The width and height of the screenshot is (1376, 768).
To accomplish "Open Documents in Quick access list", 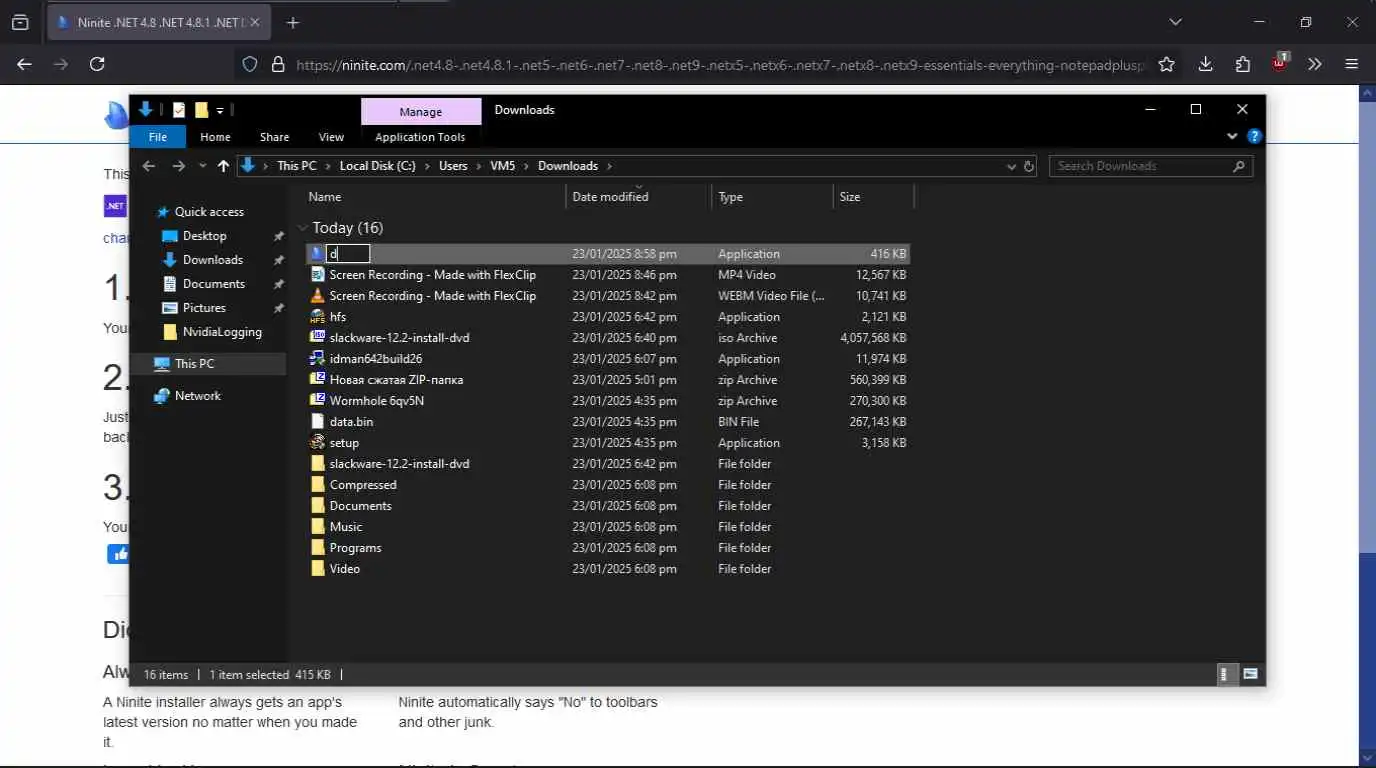I will [213, 284].
